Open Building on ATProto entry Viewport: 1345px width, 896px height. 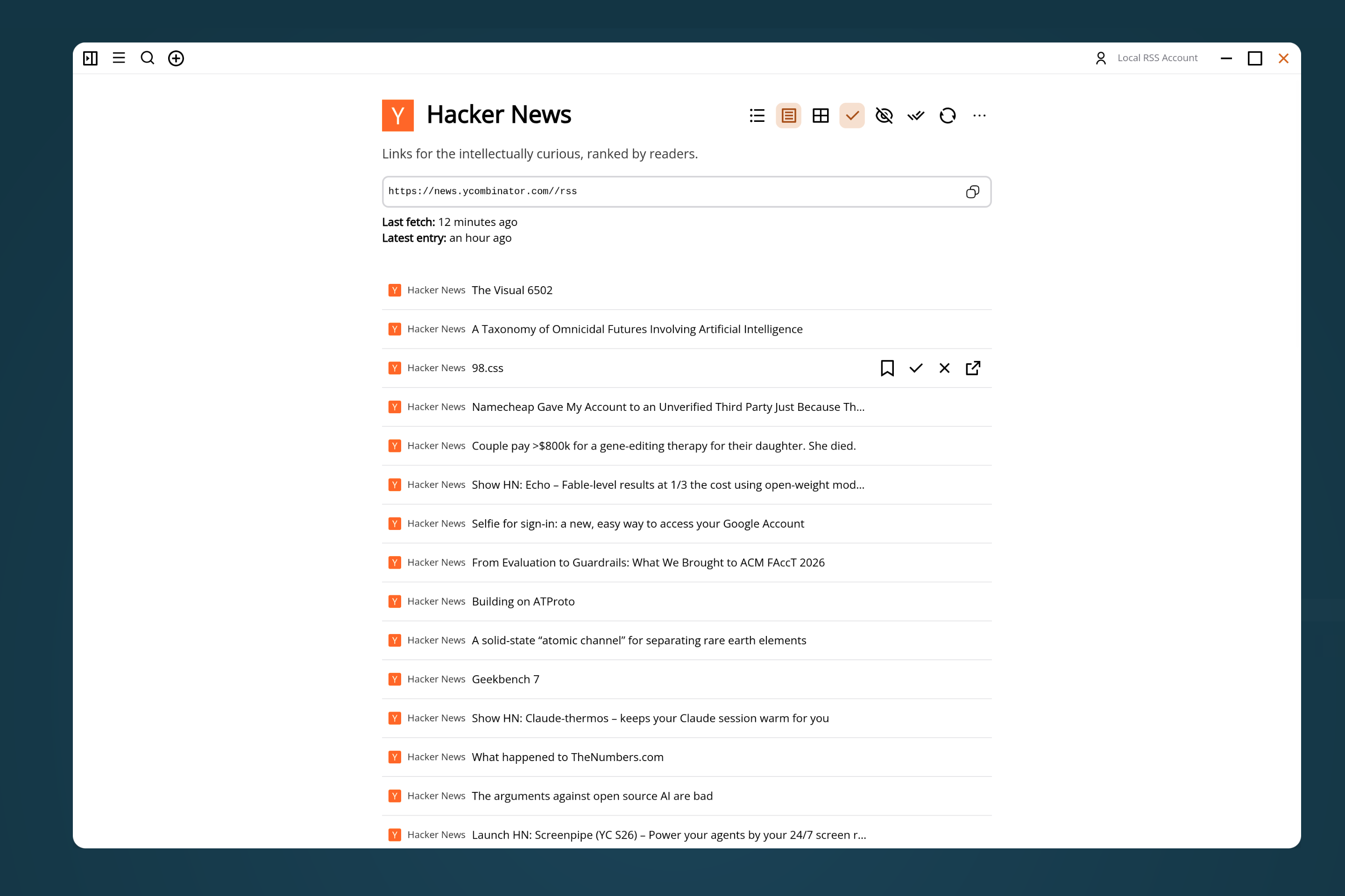tap(687, 601)
